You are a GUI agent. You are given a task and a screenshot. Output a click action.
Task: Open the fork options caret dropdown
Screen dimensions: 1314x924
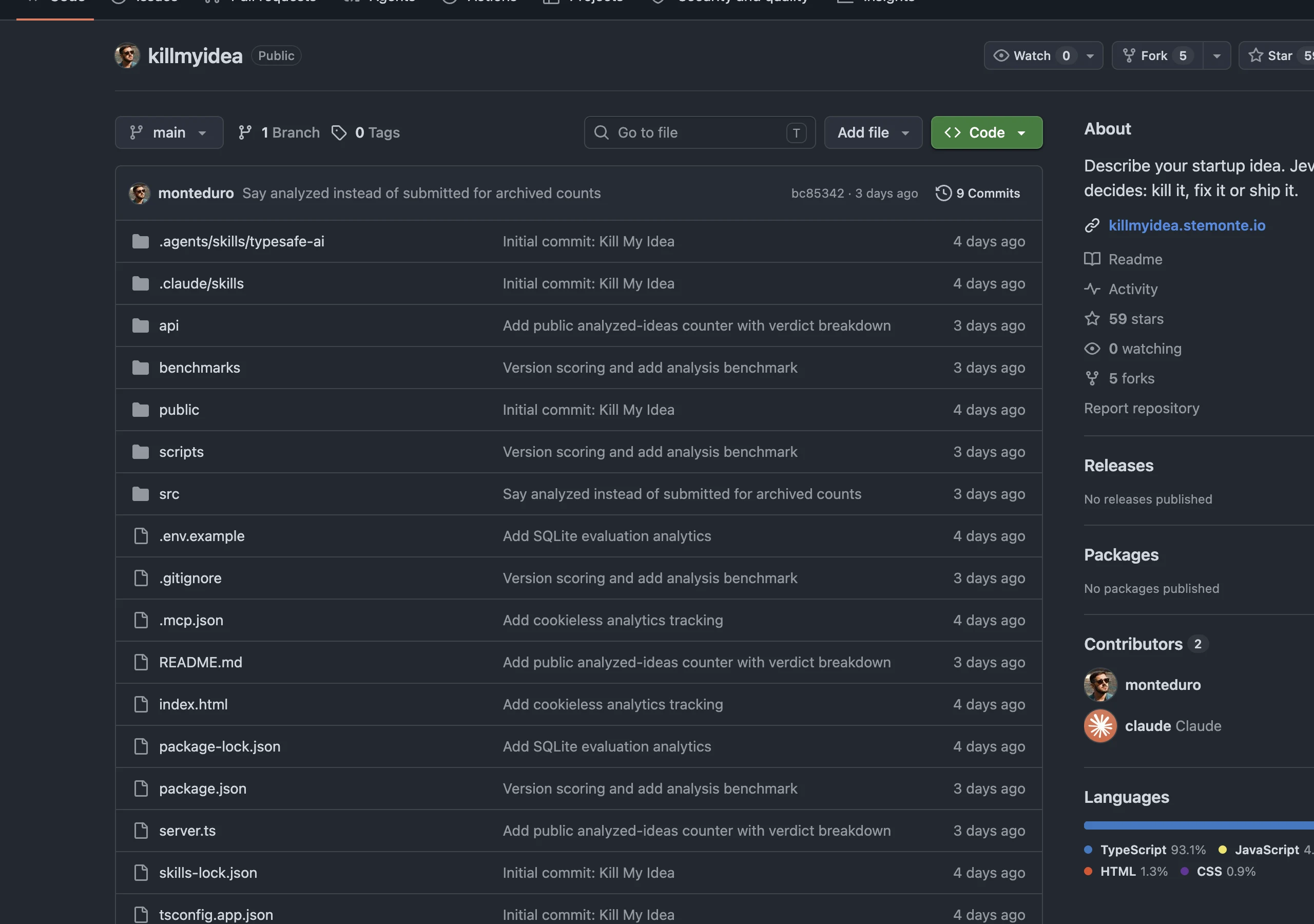pyautogui.click(x=1216, y=55)
